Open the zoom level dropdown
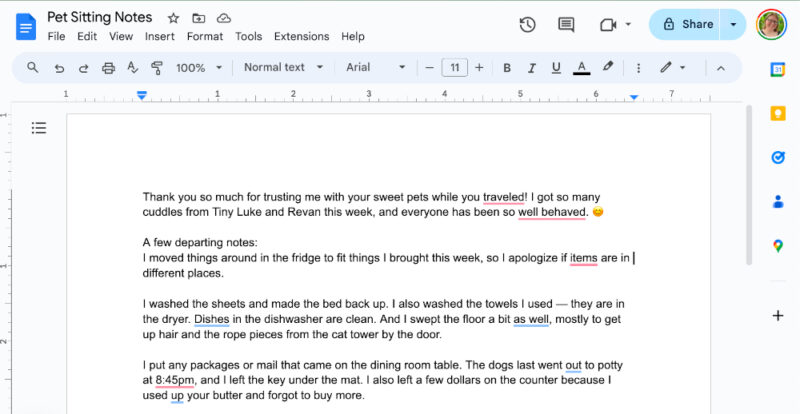The height and width of the screenshot is (414, 800). click(199, 67)
